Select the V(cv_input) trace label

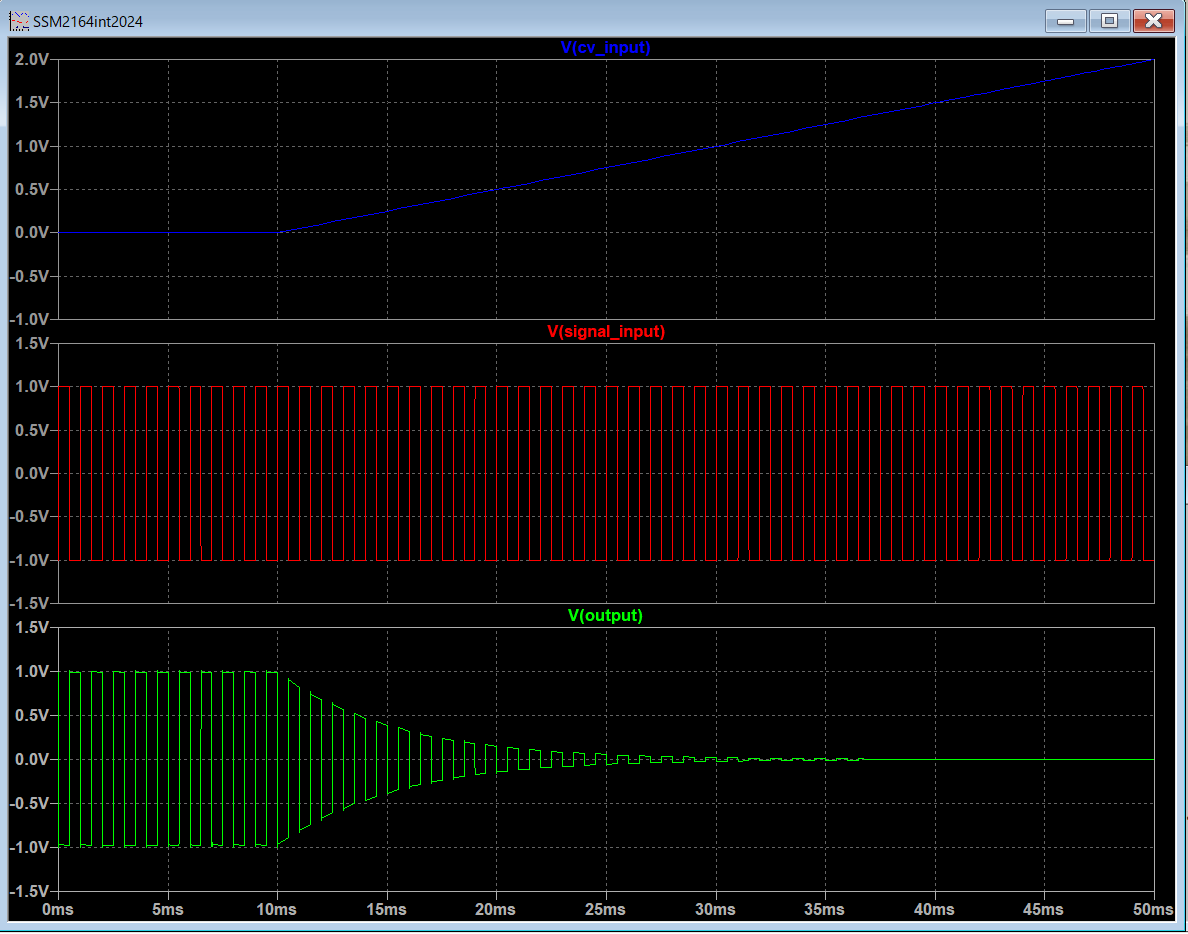coord(605,47)
